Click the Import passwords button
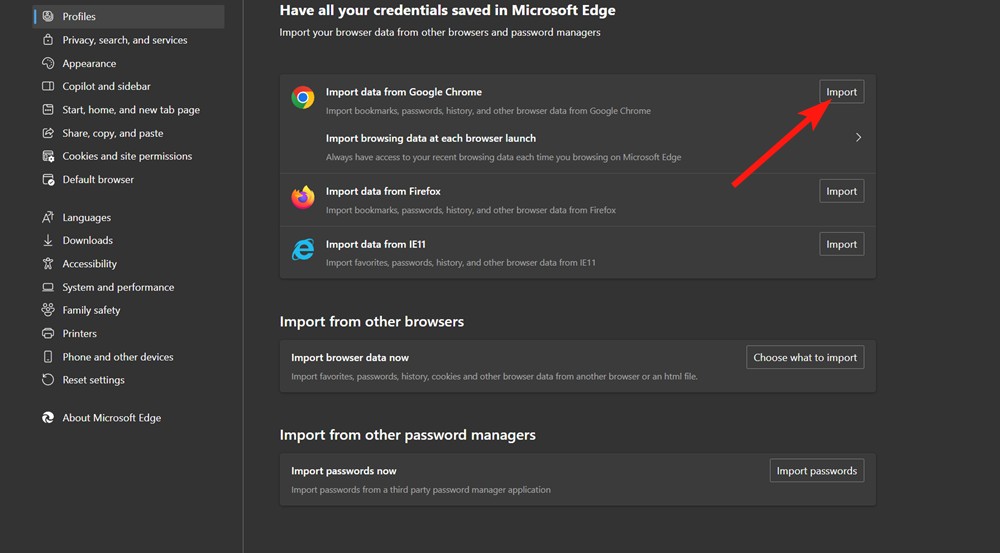This screenshot has height=553, width=1000. tap(816, 471)
